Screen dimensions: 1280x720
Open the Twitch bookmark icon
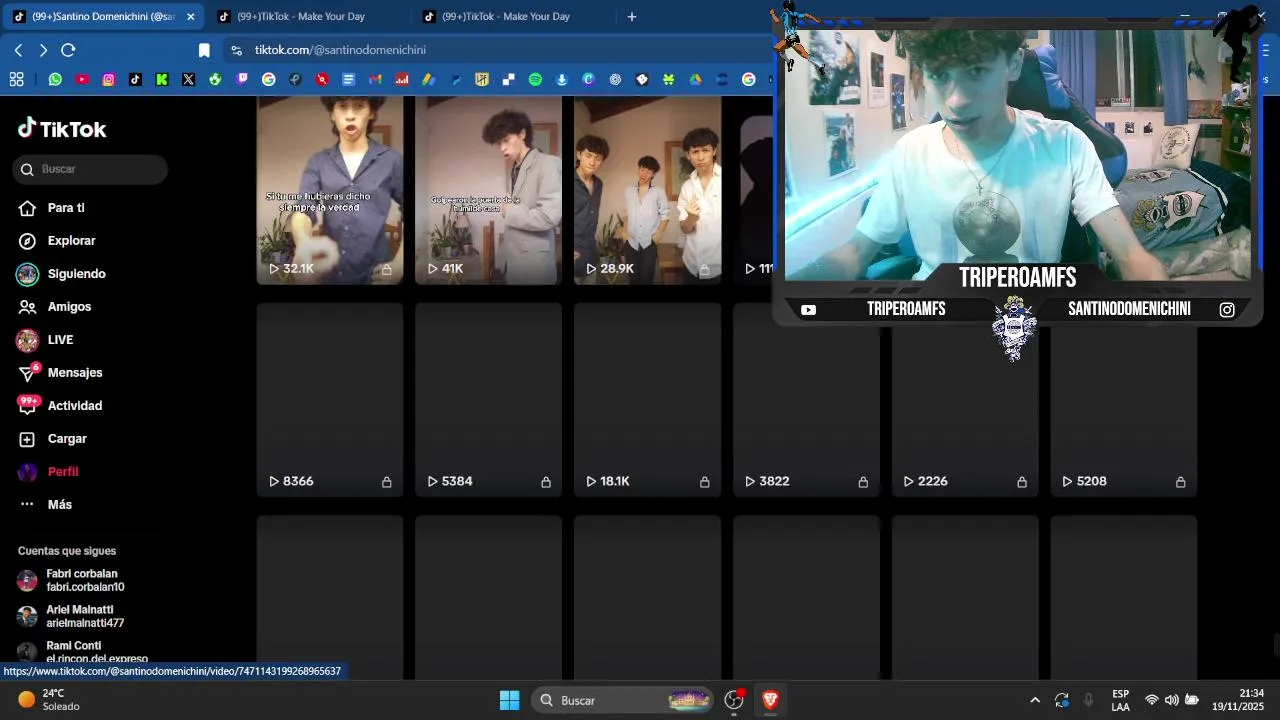point(242,79)
